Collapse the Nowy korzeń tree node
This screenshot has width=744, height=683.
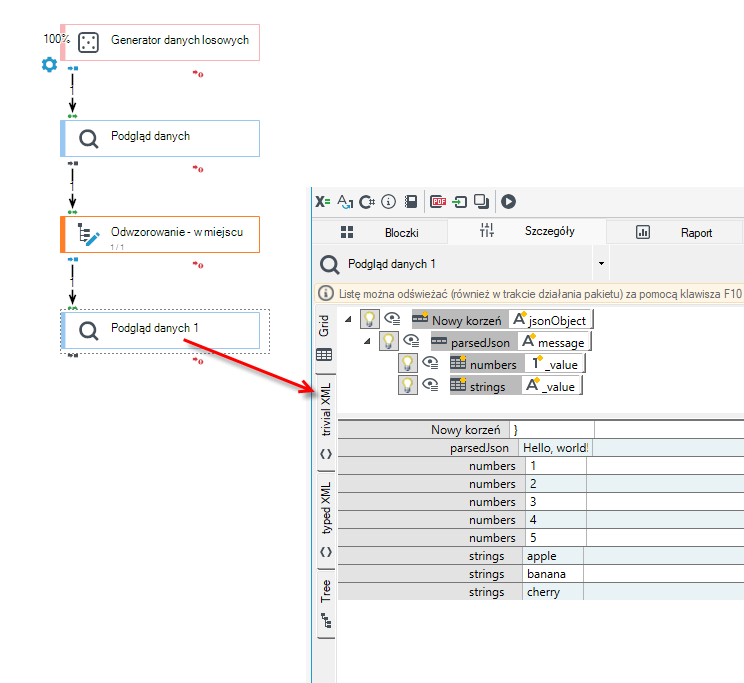tap(348, 319)
